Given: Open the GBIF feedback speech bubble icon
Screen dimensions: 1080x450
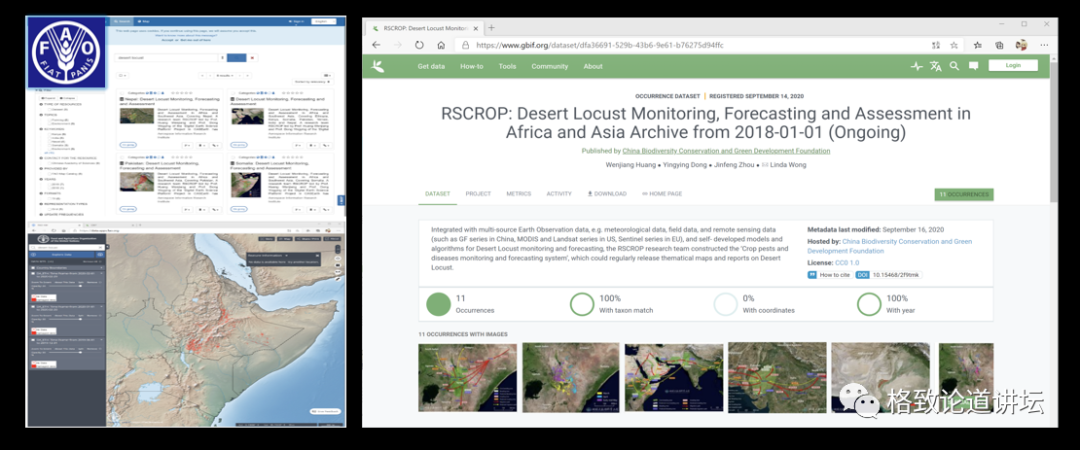Looking at the screenshot, I should point(973,66).
